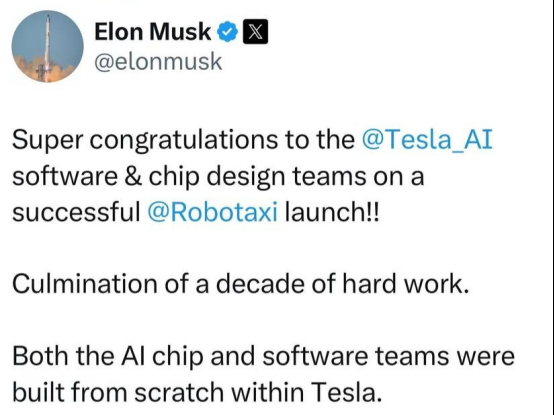554x415 pixels.
Task: Click the word 'launch!!' after Robotaxi
Action: tap(331, 213)
